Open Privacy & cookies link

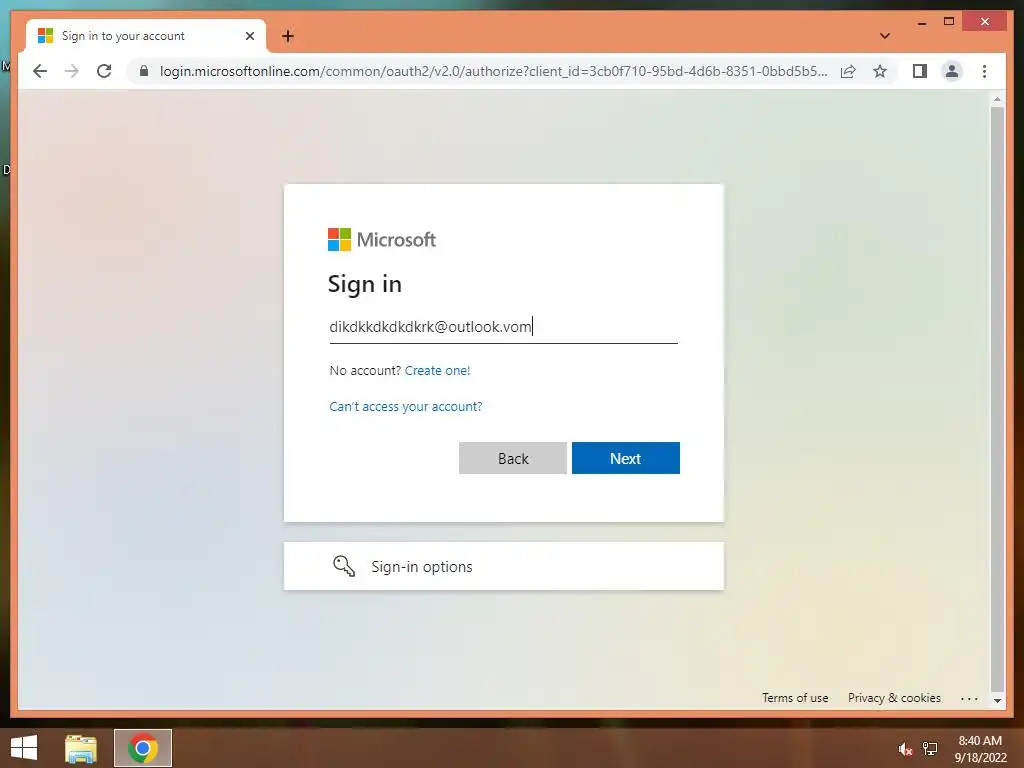pyautogui.click(x=894, y=697)
